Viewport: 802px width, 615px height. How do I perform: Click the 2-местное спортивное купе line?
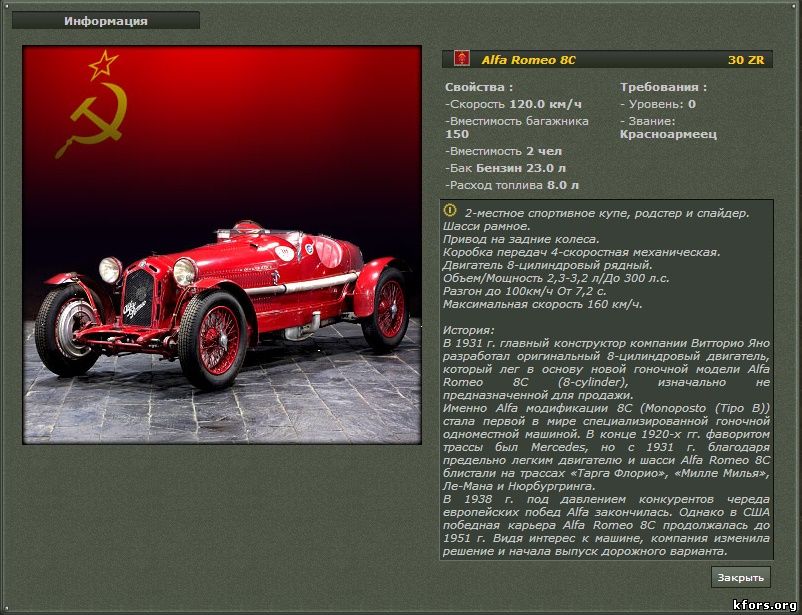607,213
